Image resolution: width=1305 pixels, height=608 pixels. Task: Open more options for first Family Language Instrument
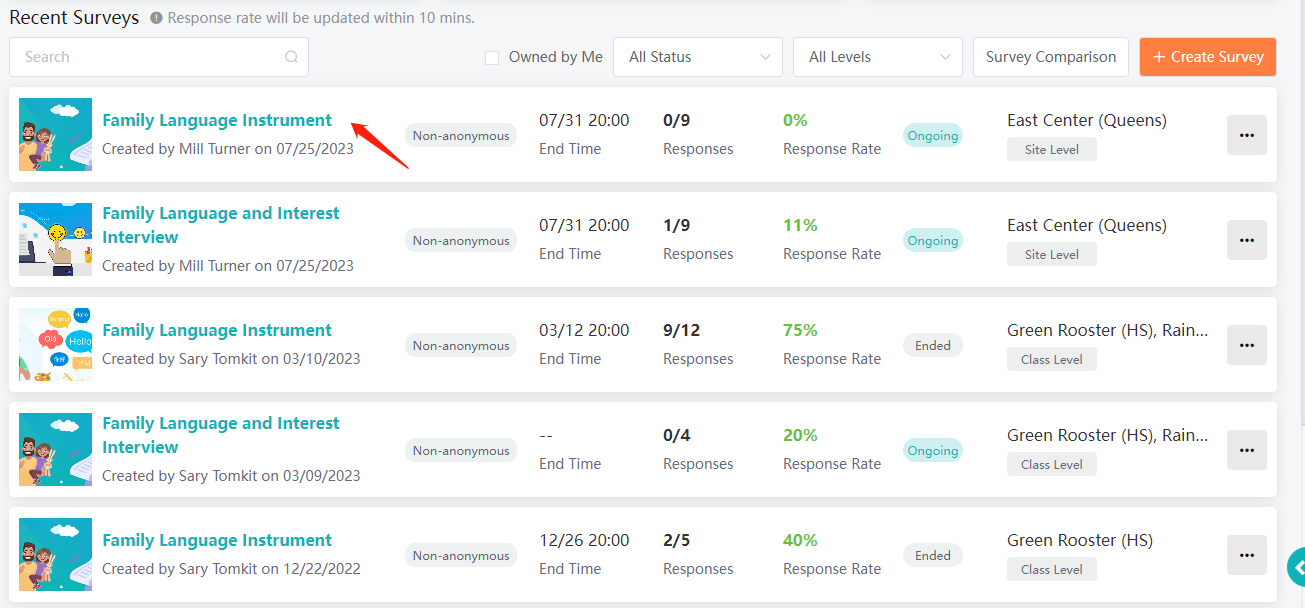tap(1246, 135)
